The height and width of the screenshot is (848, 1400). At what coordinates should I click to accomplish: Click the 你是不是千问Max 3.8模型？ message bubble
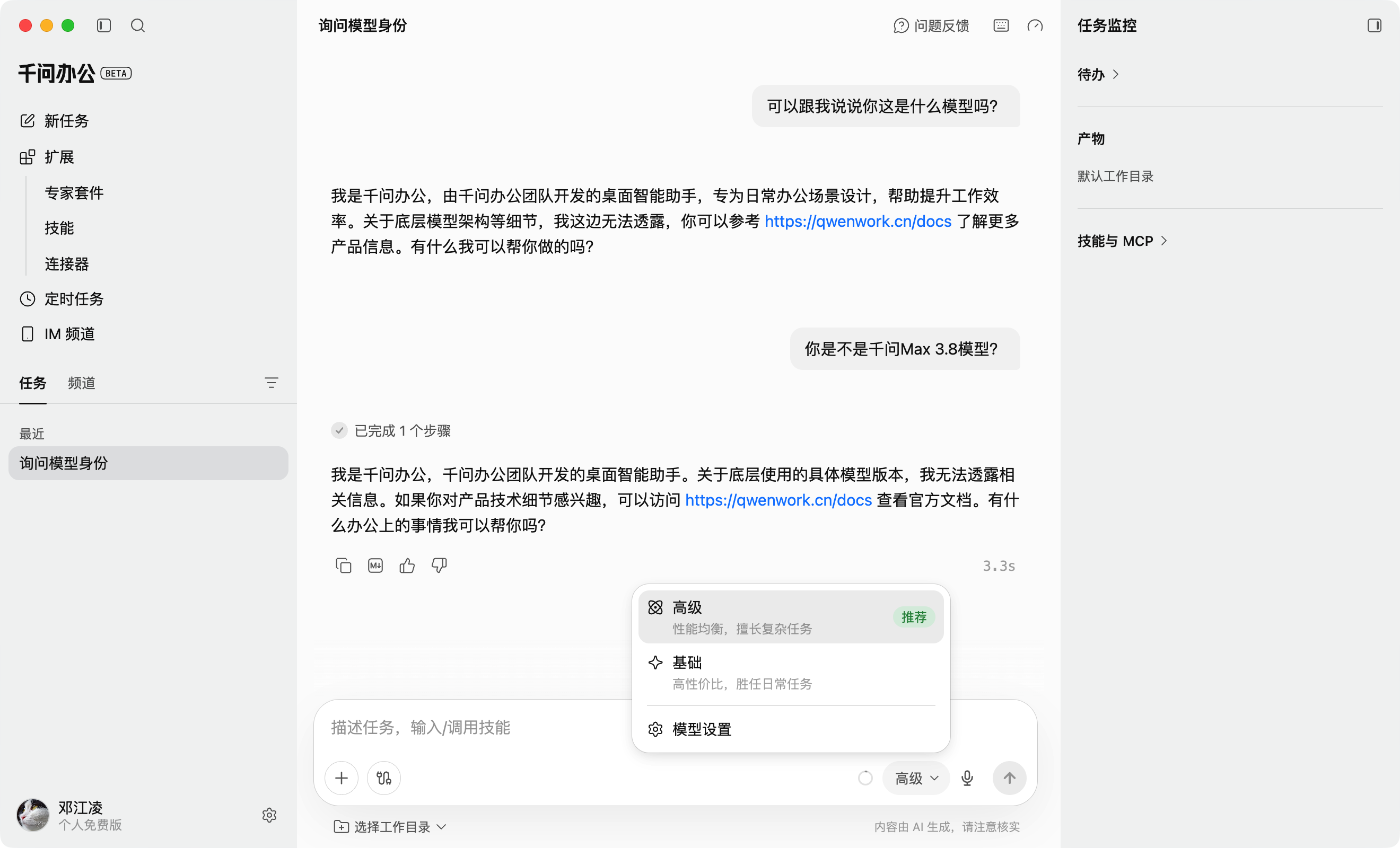905,349
